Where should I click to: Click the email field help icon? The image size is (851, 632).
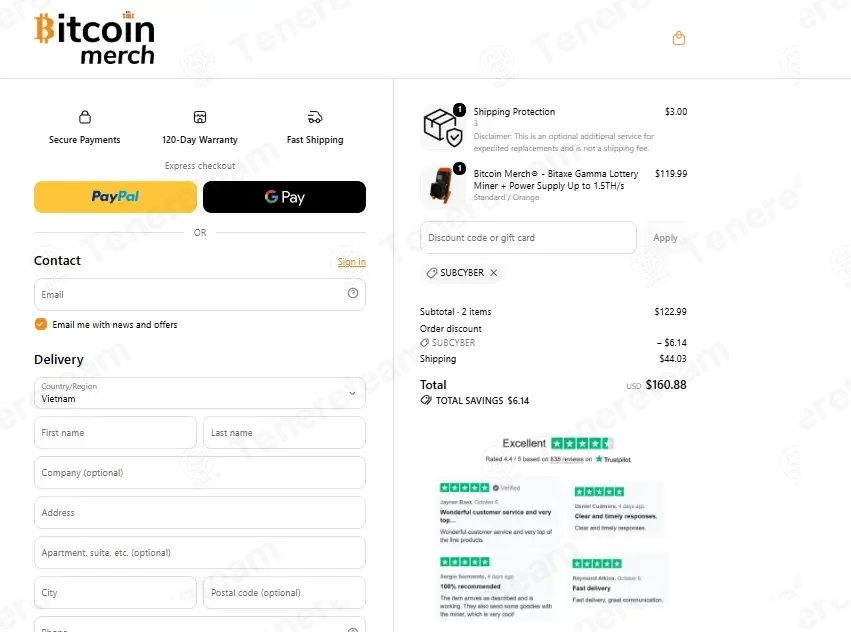353,293
